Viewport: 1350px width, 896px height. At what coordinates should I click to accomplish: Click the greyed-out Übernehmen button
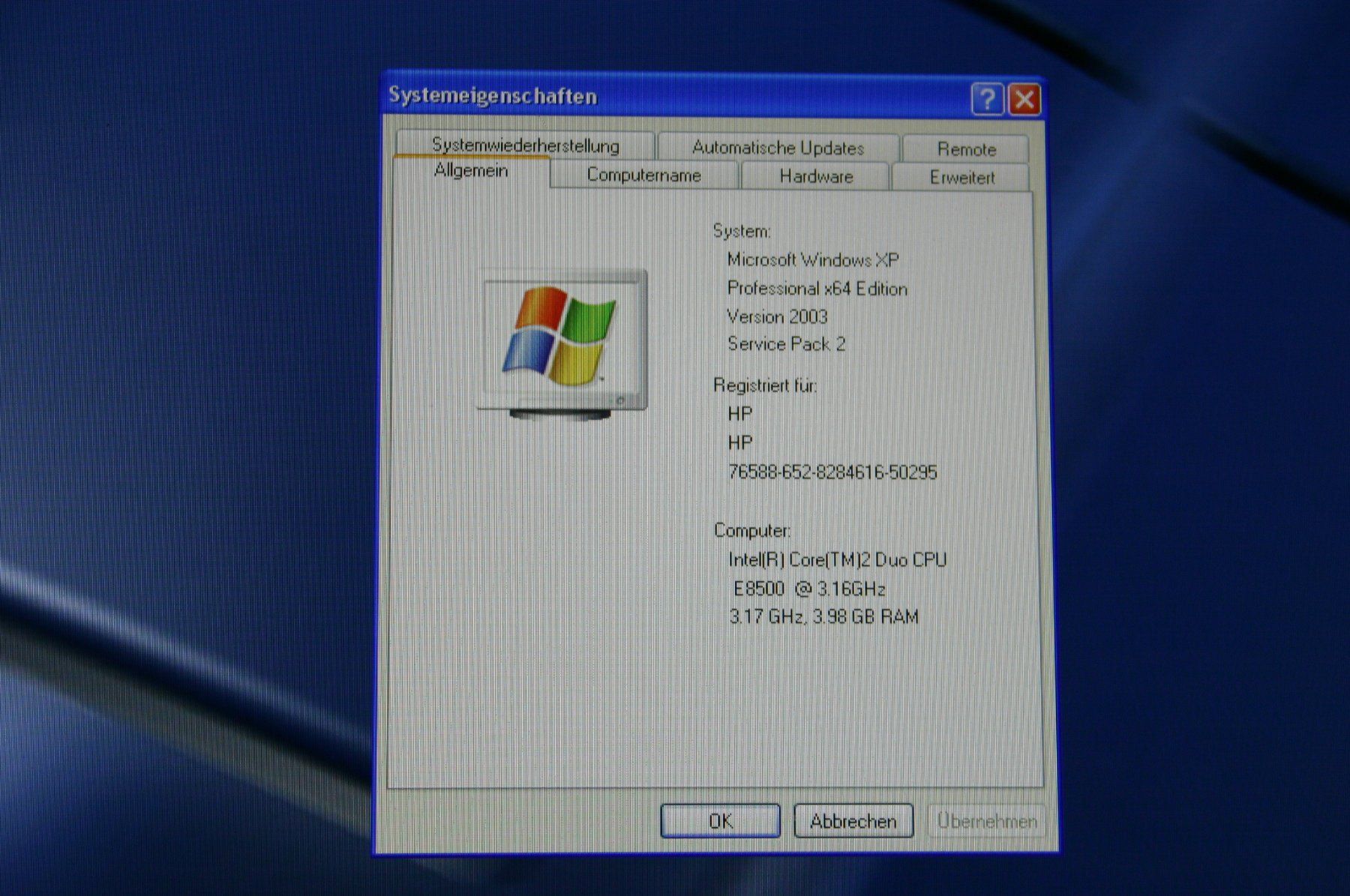pyautogui.click(x=986, y=822)
